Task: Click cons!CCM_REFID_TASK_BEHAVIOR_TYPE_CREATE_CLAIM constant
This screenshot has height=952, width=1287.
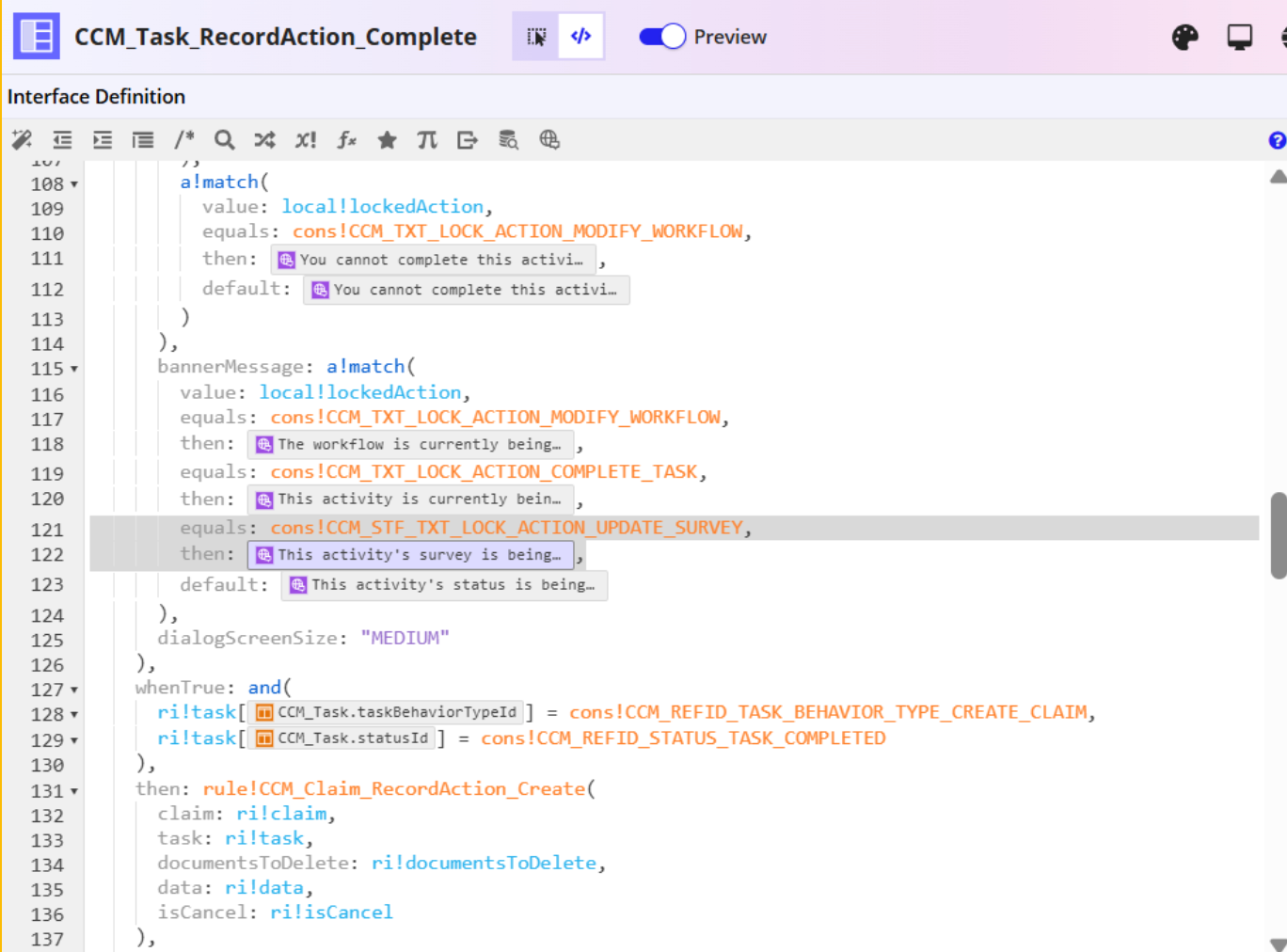Action: 828,712
